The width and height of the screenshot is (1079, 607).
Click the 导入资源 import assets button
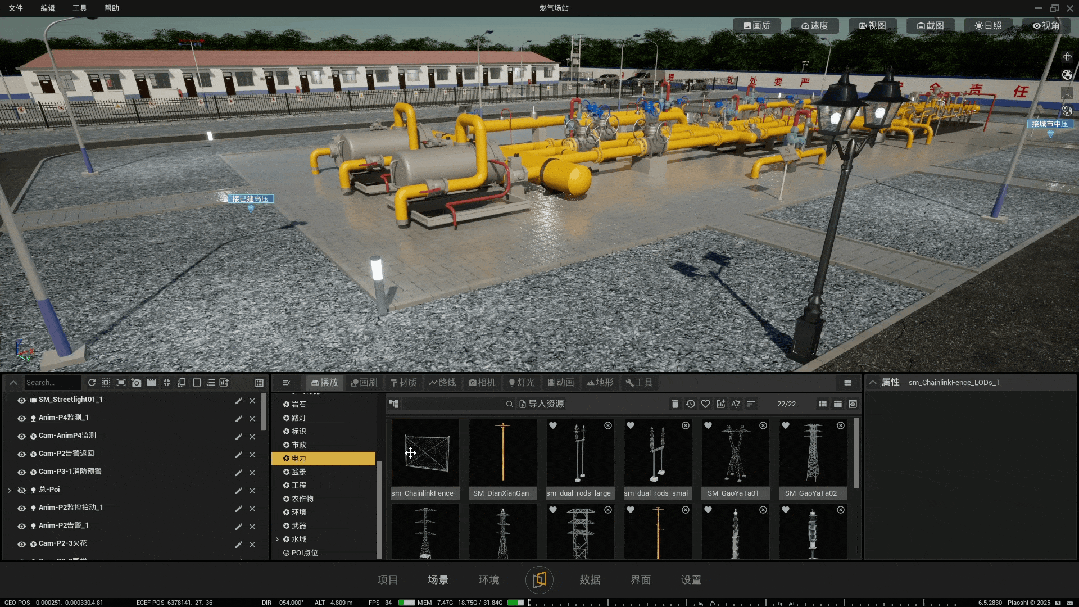click(542, 404)
